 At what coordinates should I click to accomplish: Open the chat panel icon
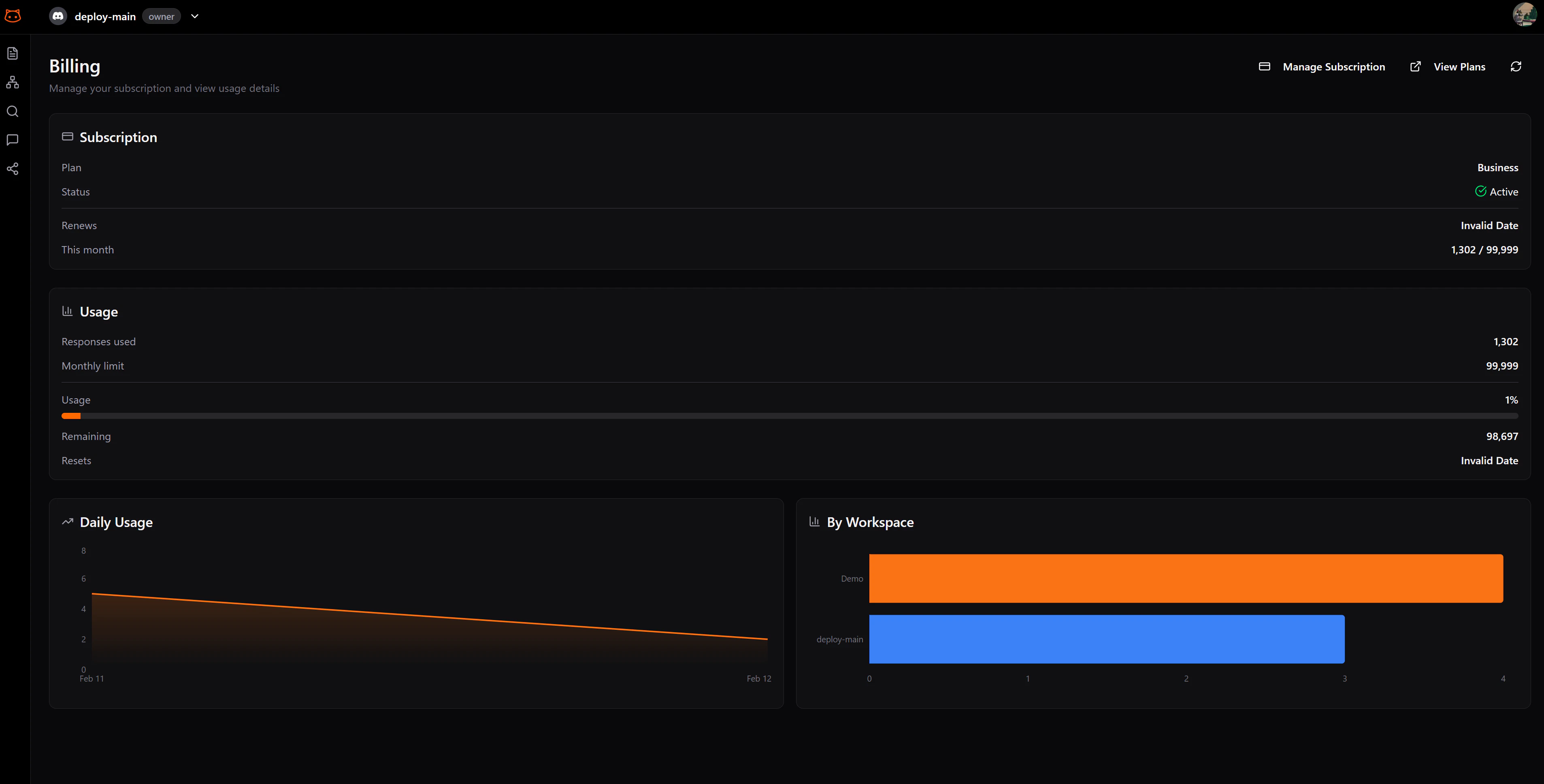click(x=13, y=140)
